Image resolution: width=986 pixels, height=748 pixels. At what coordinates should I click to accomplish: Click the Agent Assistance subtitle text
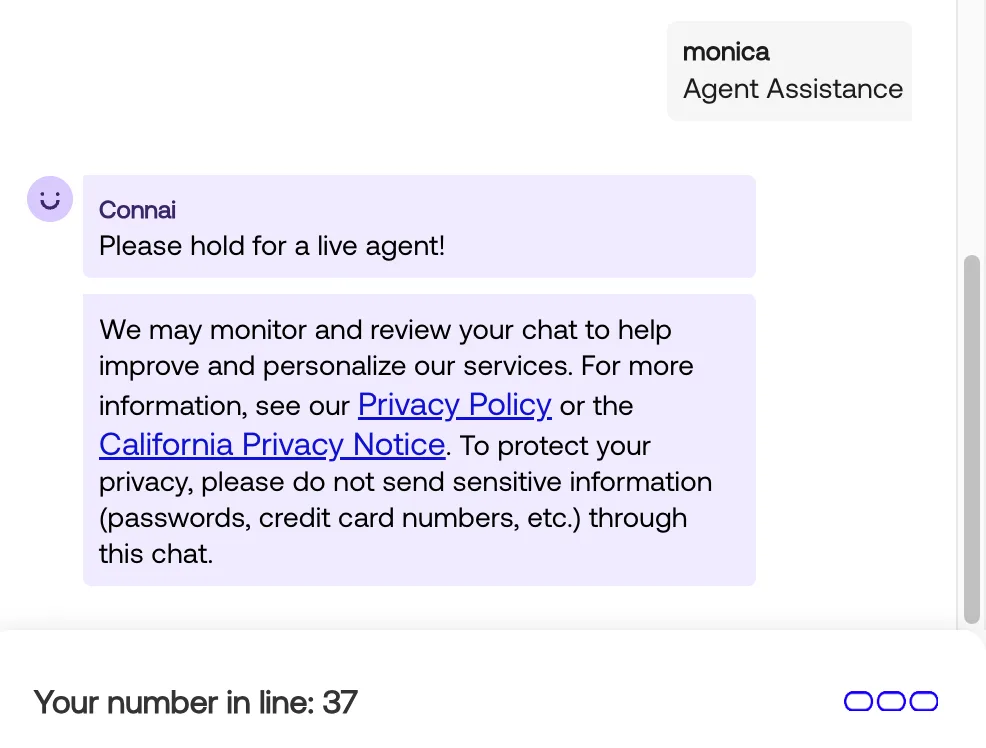(x=791, y=89)
